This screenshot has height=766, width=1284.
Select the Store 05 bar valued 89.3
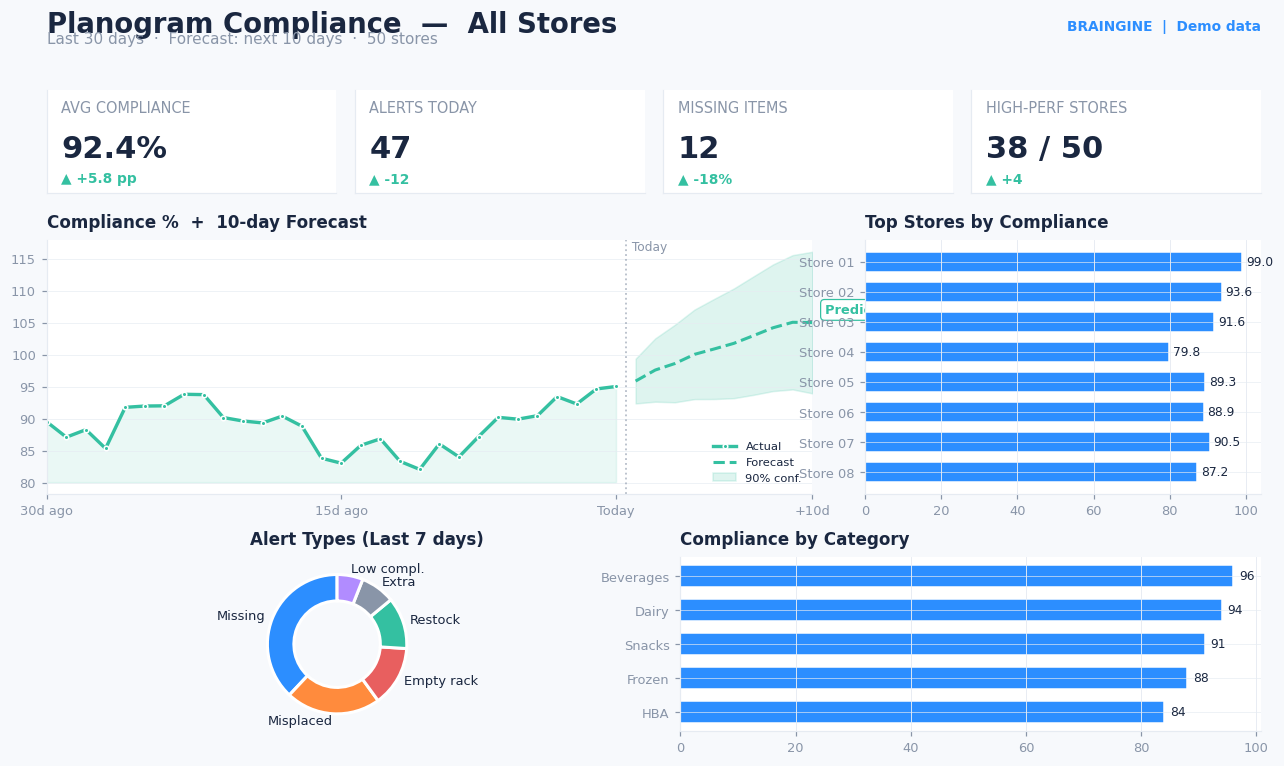[x=1035, y=382]
